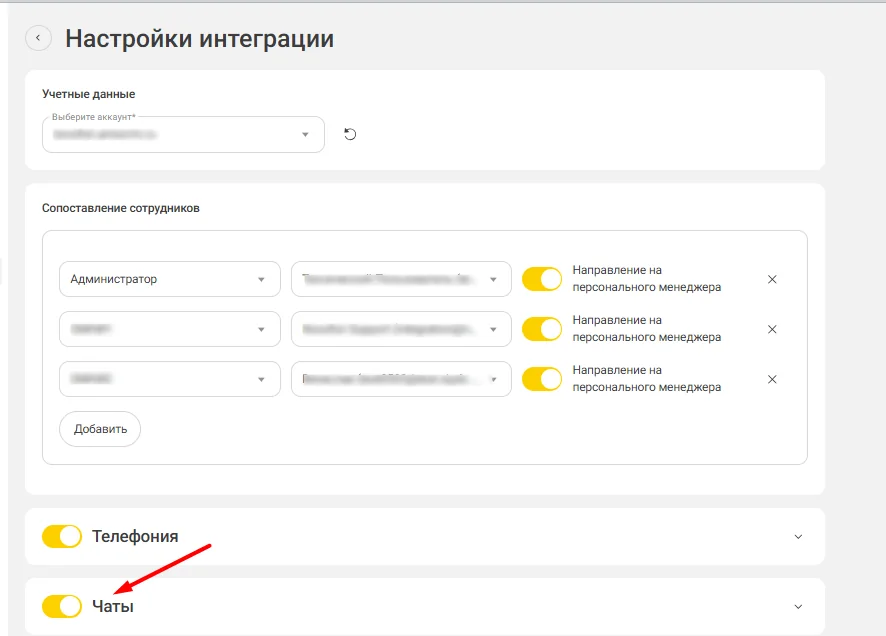Click the Добавить button
This screenshot has width=886, height=636.
coord(100,429)
